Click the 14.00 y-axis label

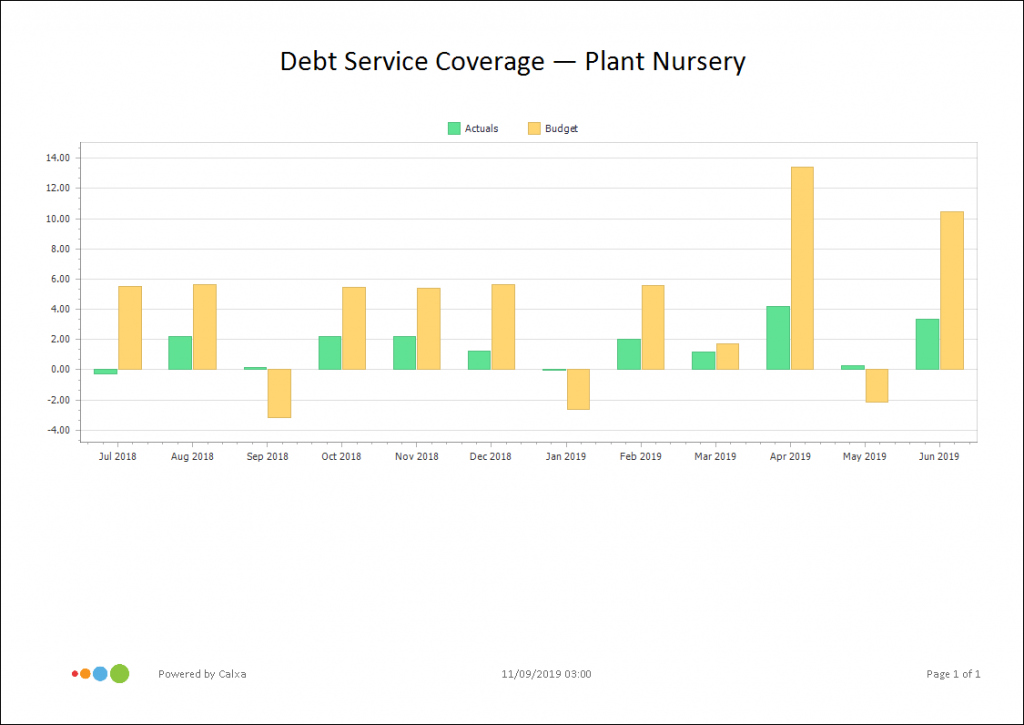pyautogui.click(x=58, y=158)
